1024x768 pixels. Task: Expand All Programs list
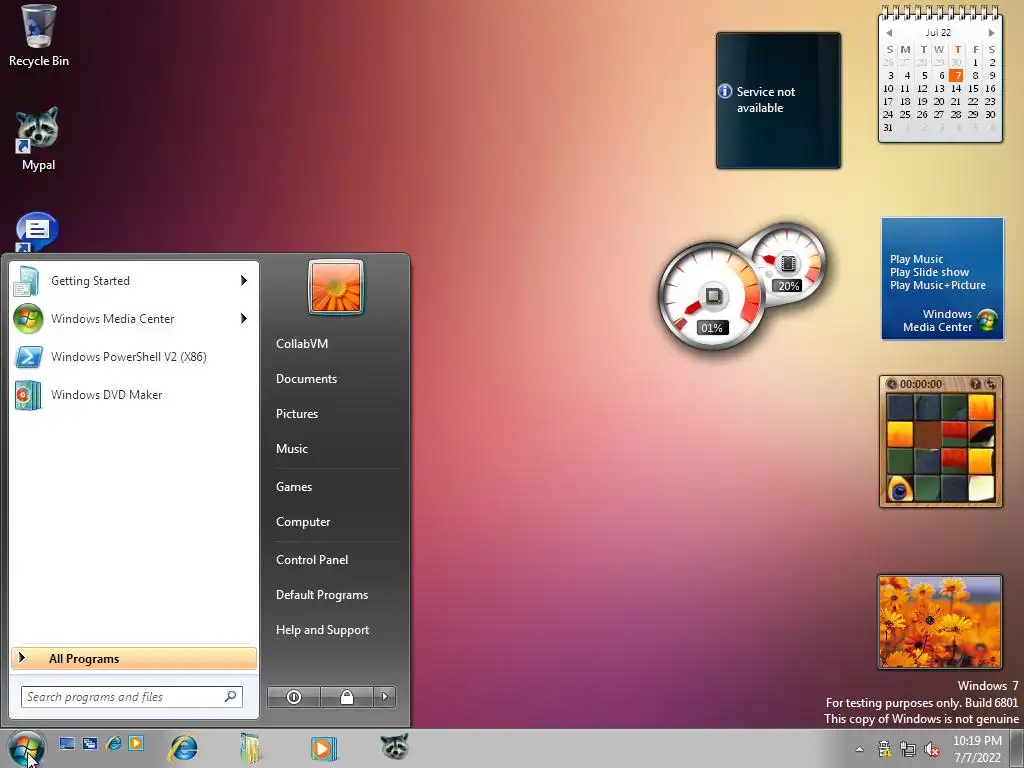[x=134, y=658]
